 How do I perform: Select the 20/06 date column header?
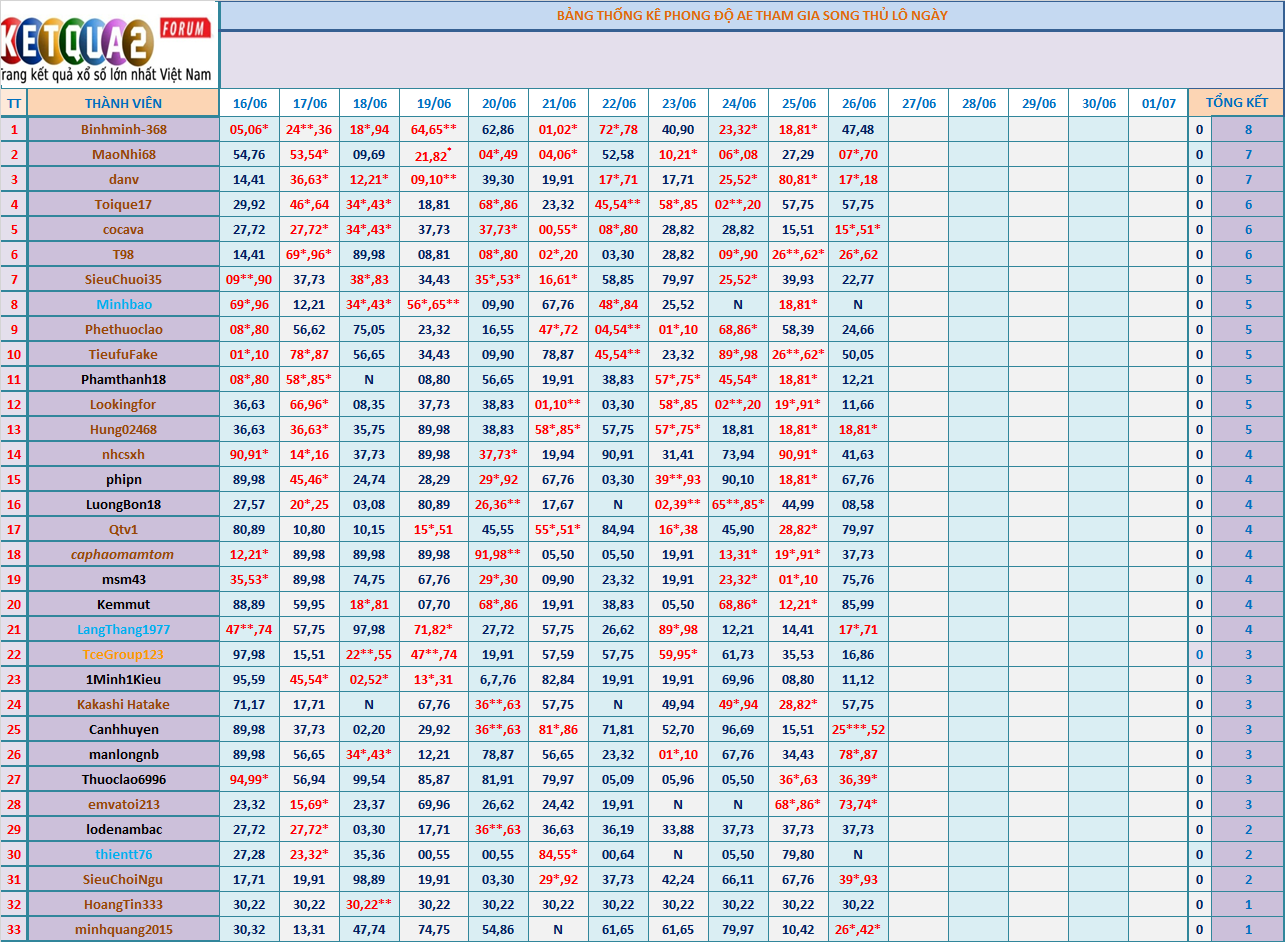(499, 103)
